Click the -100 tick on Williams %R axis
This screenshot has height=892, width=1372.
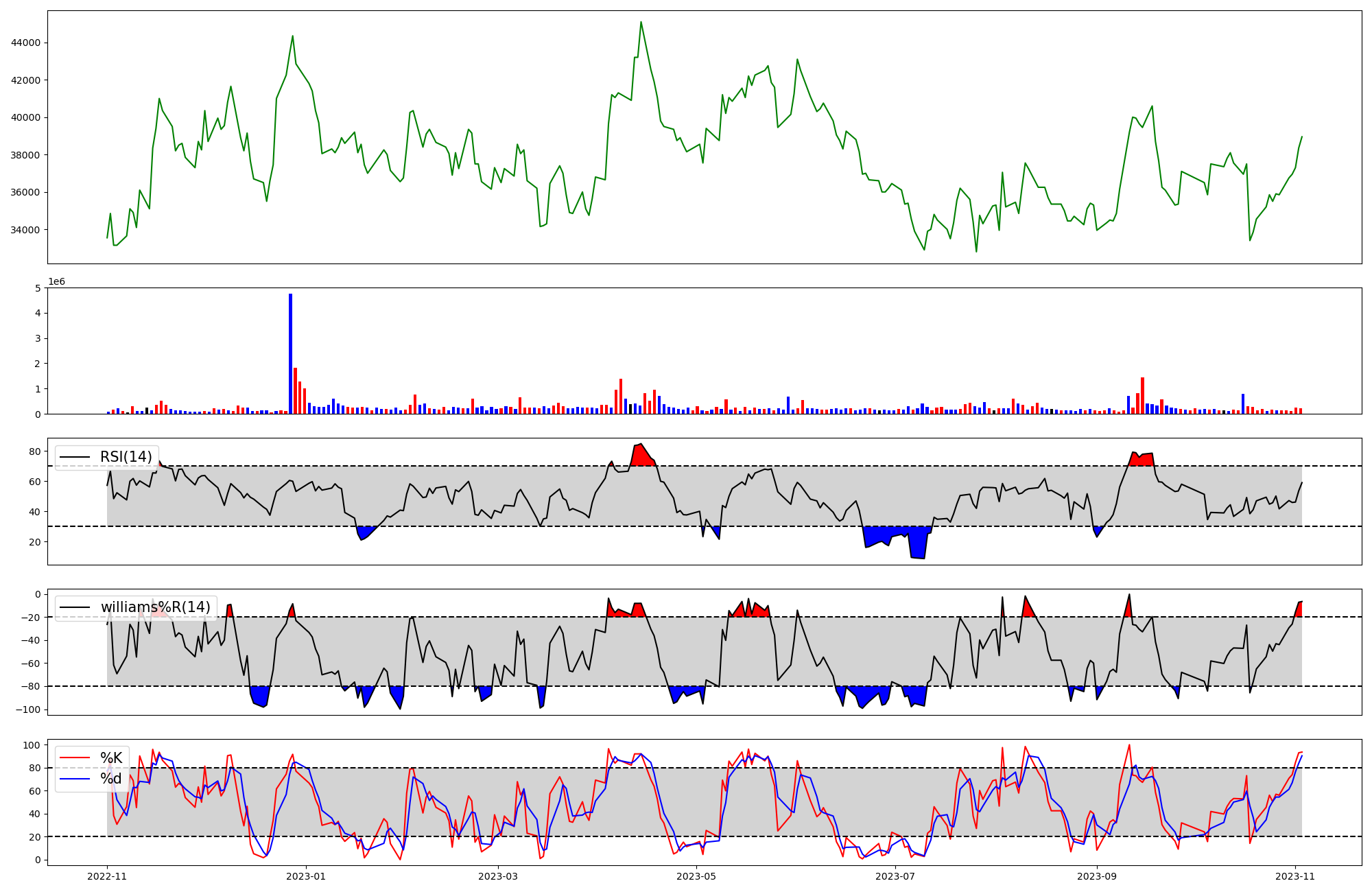pyautogui.click(x=29, y=709)
